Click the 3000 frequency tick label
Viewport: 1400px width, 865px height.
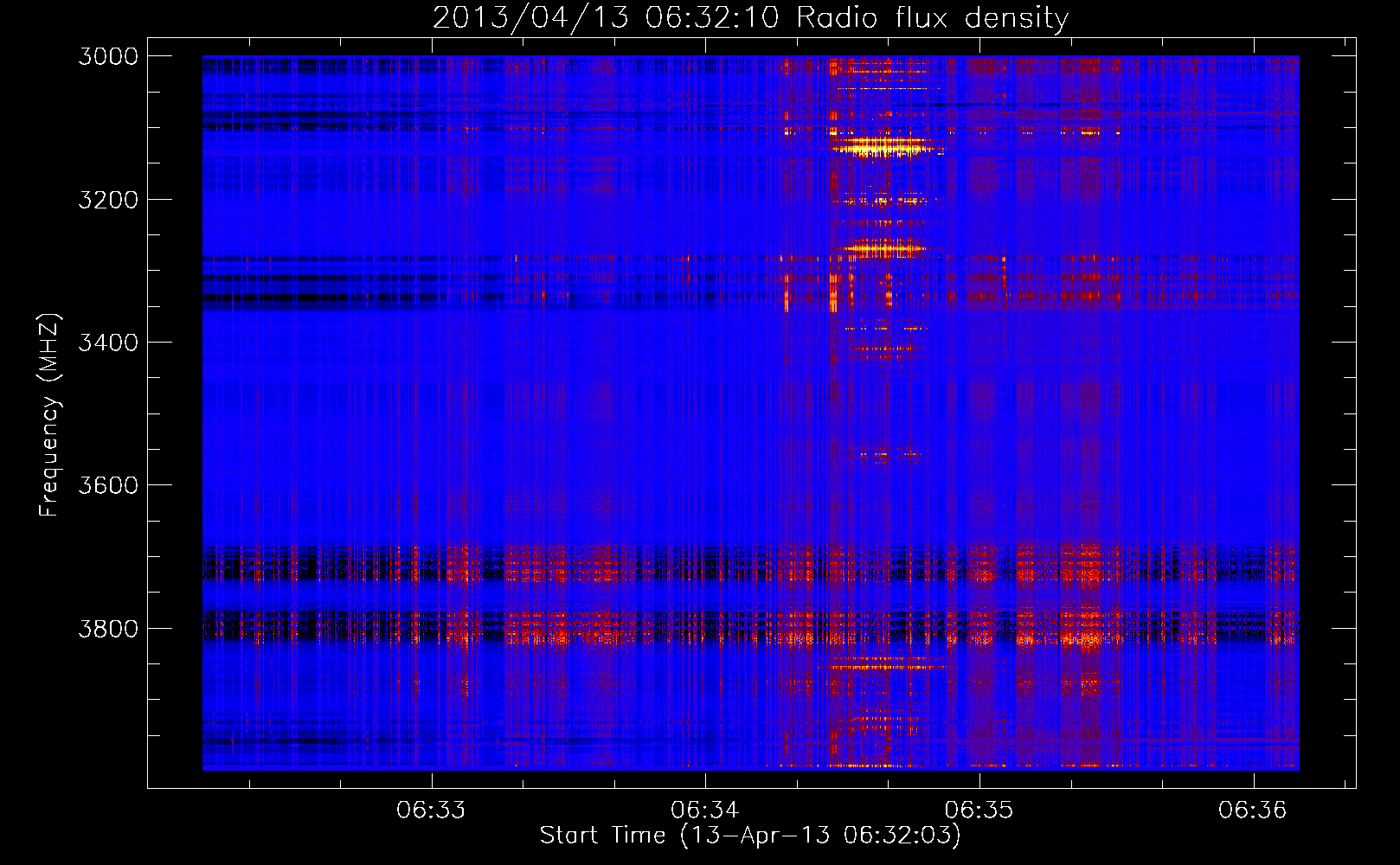108,56
